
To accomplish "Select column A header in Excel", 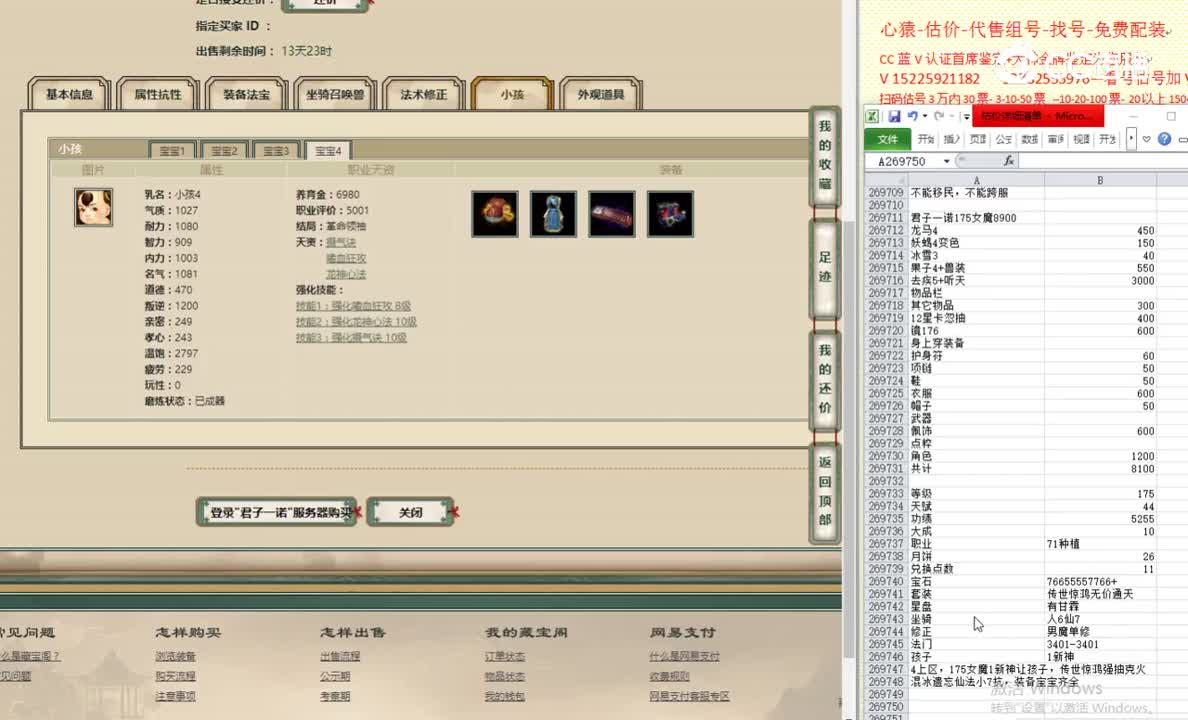I will tap(976, 180).
